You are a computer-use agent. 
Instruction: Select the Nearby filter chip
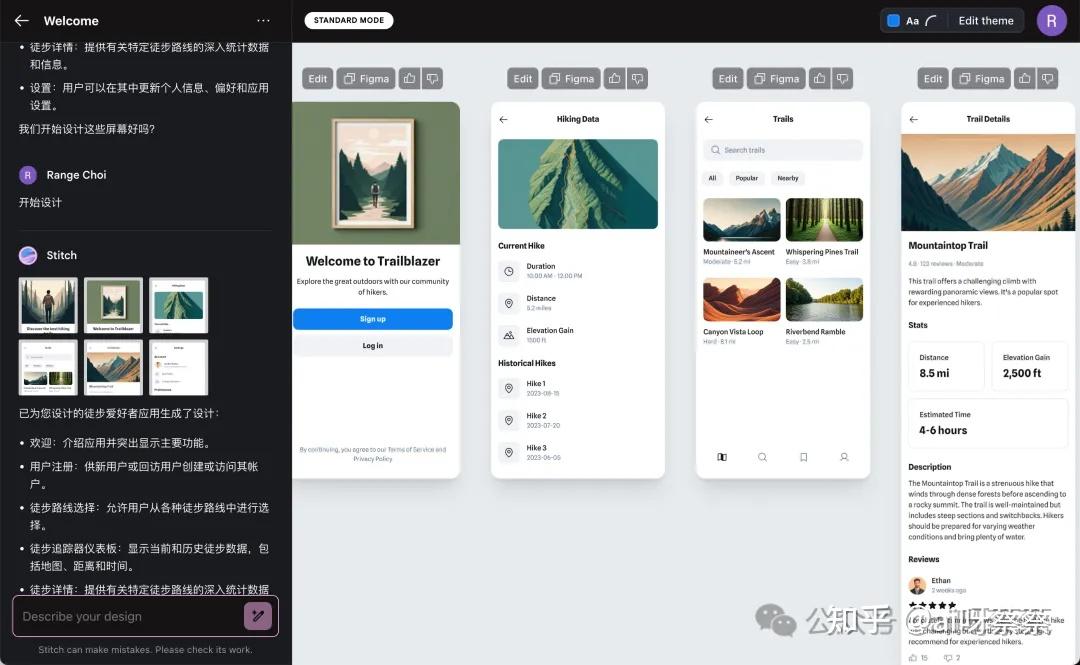[x=787, y=178]
